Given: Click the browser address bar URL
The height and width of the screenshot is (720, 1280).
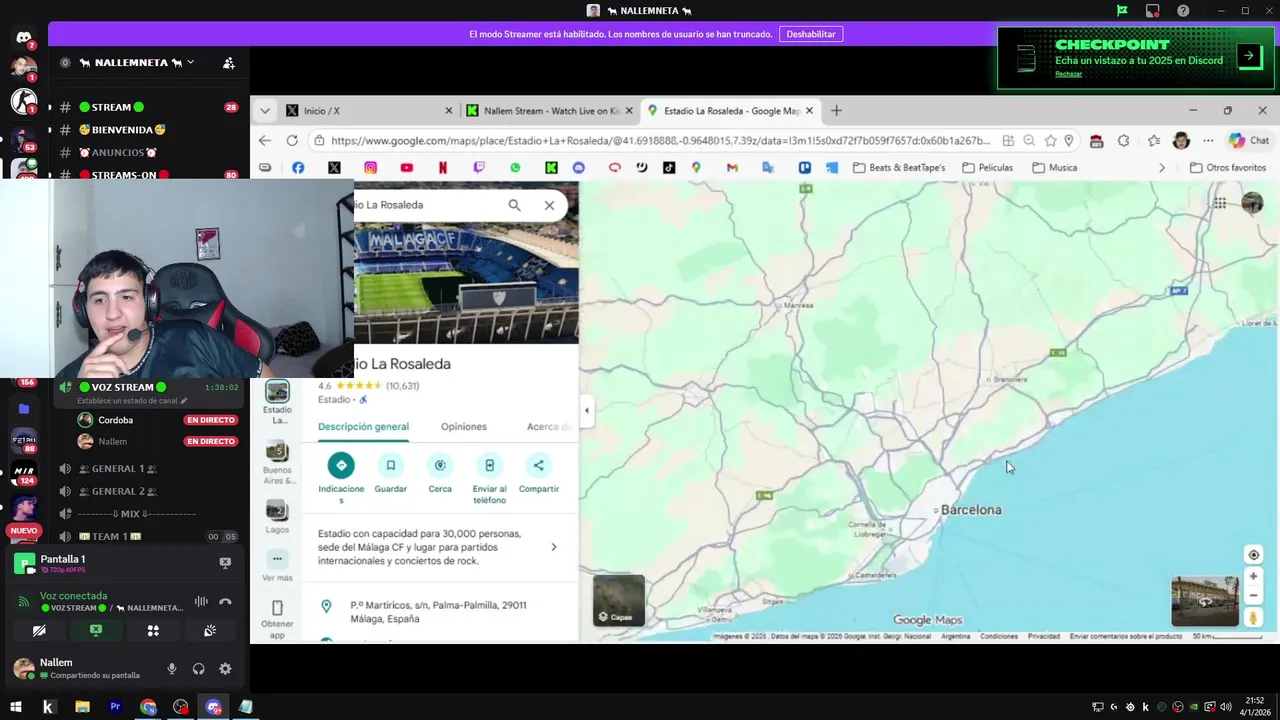Looking at the screenshot, I should [660, 141].
